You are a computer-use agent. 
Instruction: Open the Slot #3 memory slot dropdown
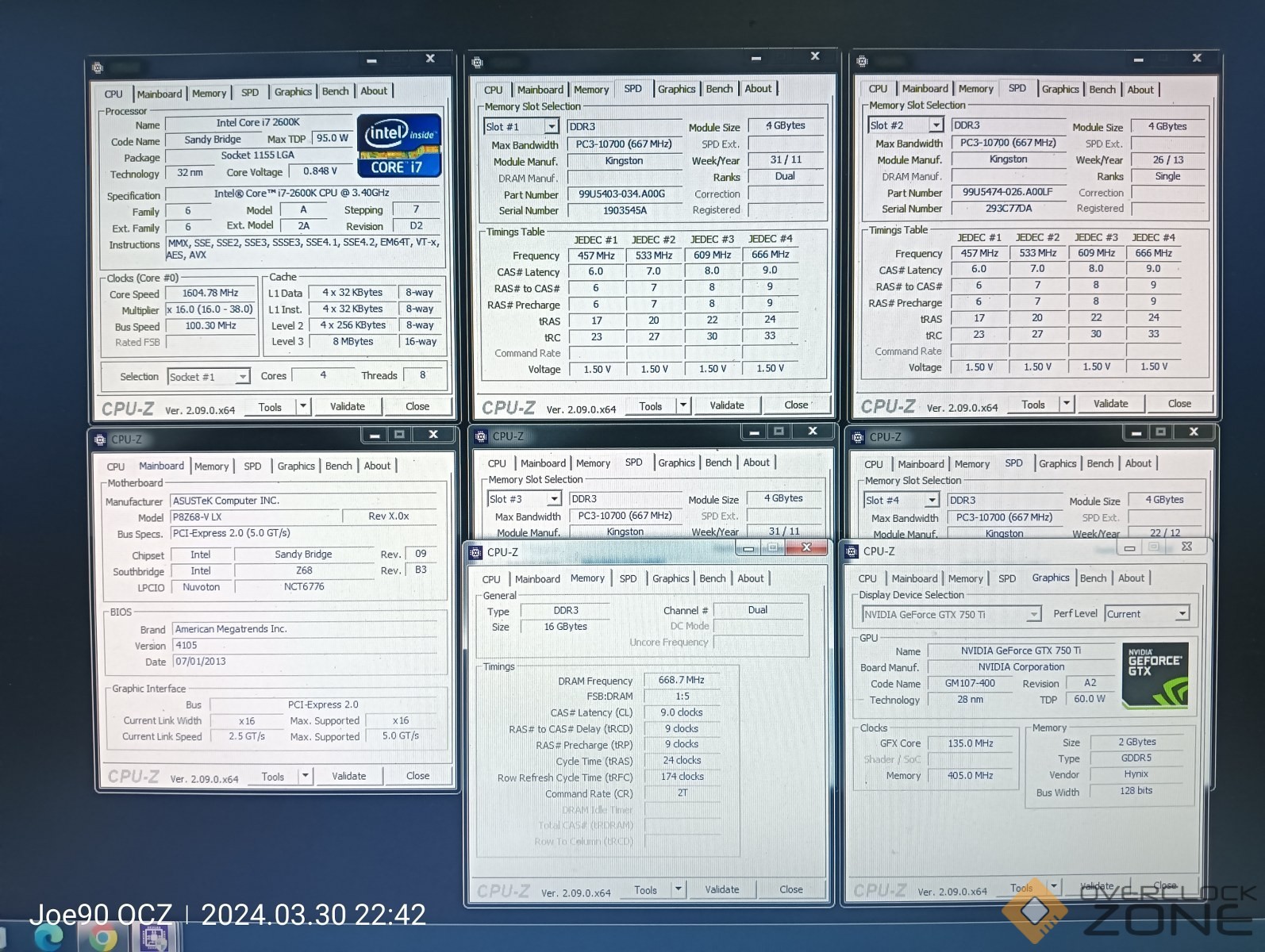click(x=555, y=499)
